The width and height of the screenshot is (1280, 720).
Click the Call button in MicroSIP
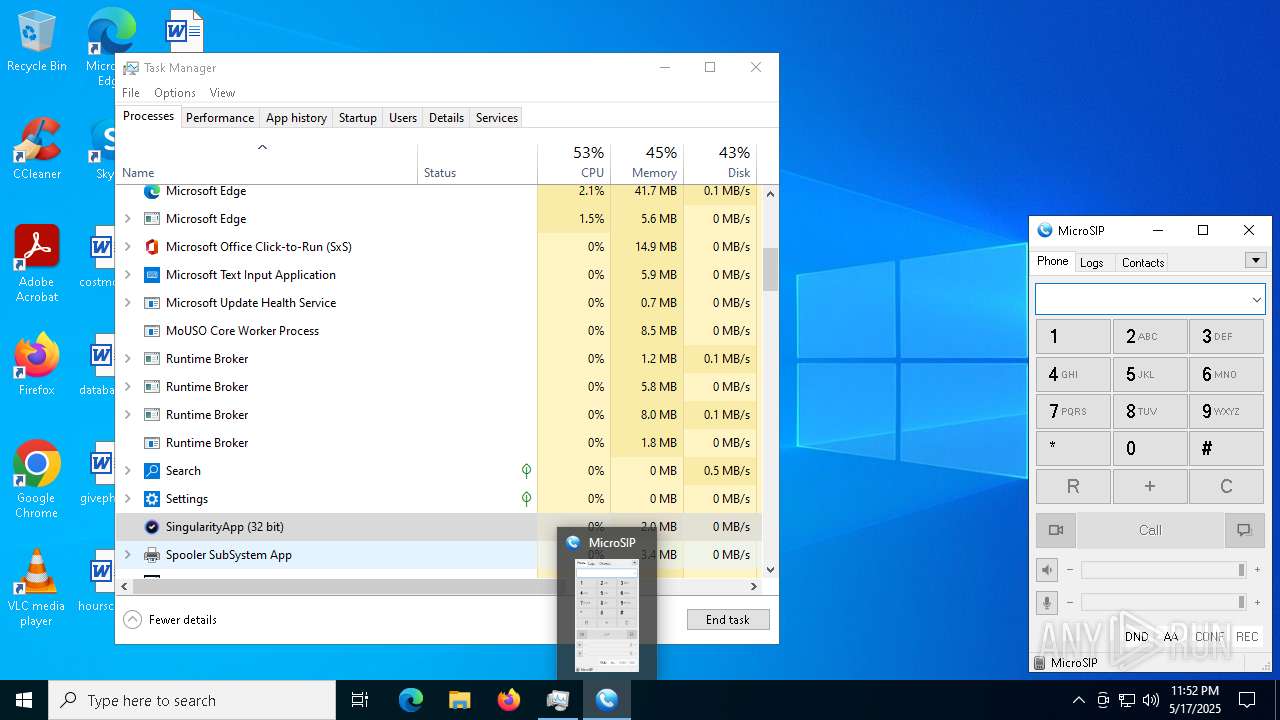point(1150,530)
